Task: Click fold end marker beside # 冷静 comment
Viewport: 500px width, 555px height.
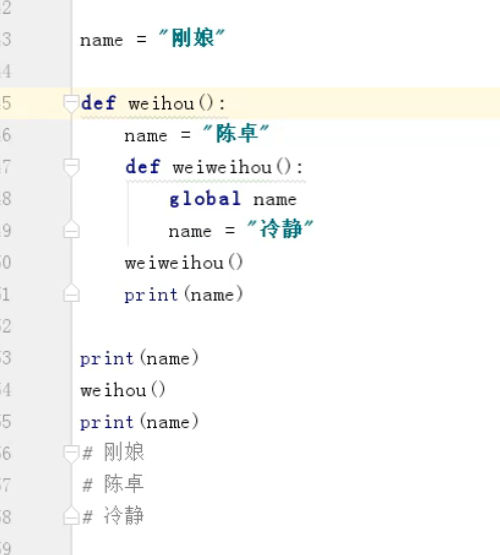Action: [x=71, y=516]
